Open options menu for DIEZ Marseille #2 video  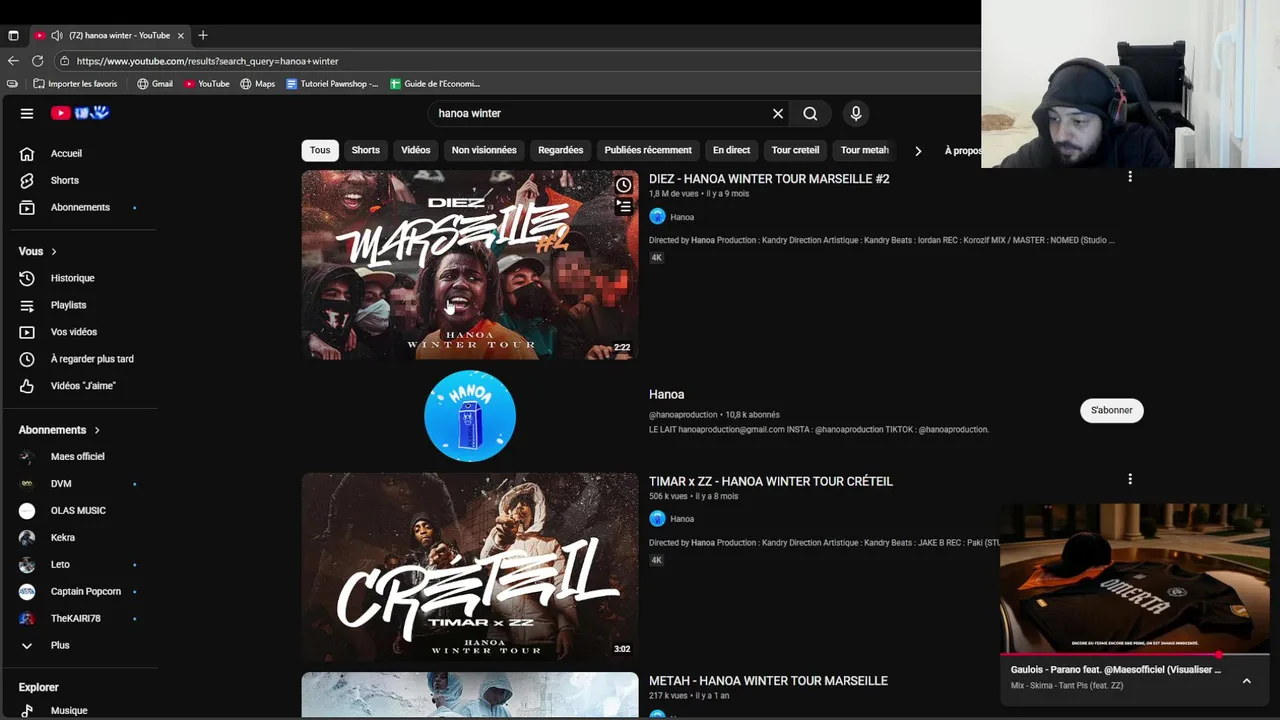tap(1130, 177)
